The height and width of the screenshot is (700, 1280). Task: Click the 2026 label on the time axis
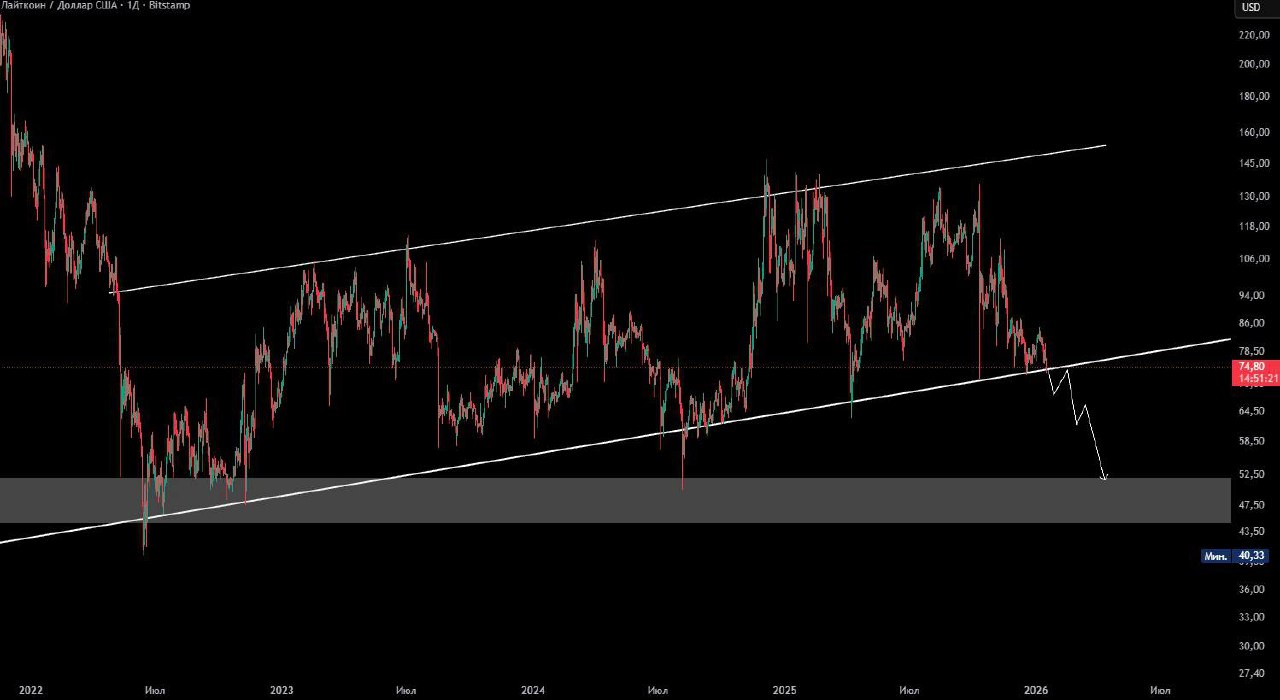tap(1037, 690)
